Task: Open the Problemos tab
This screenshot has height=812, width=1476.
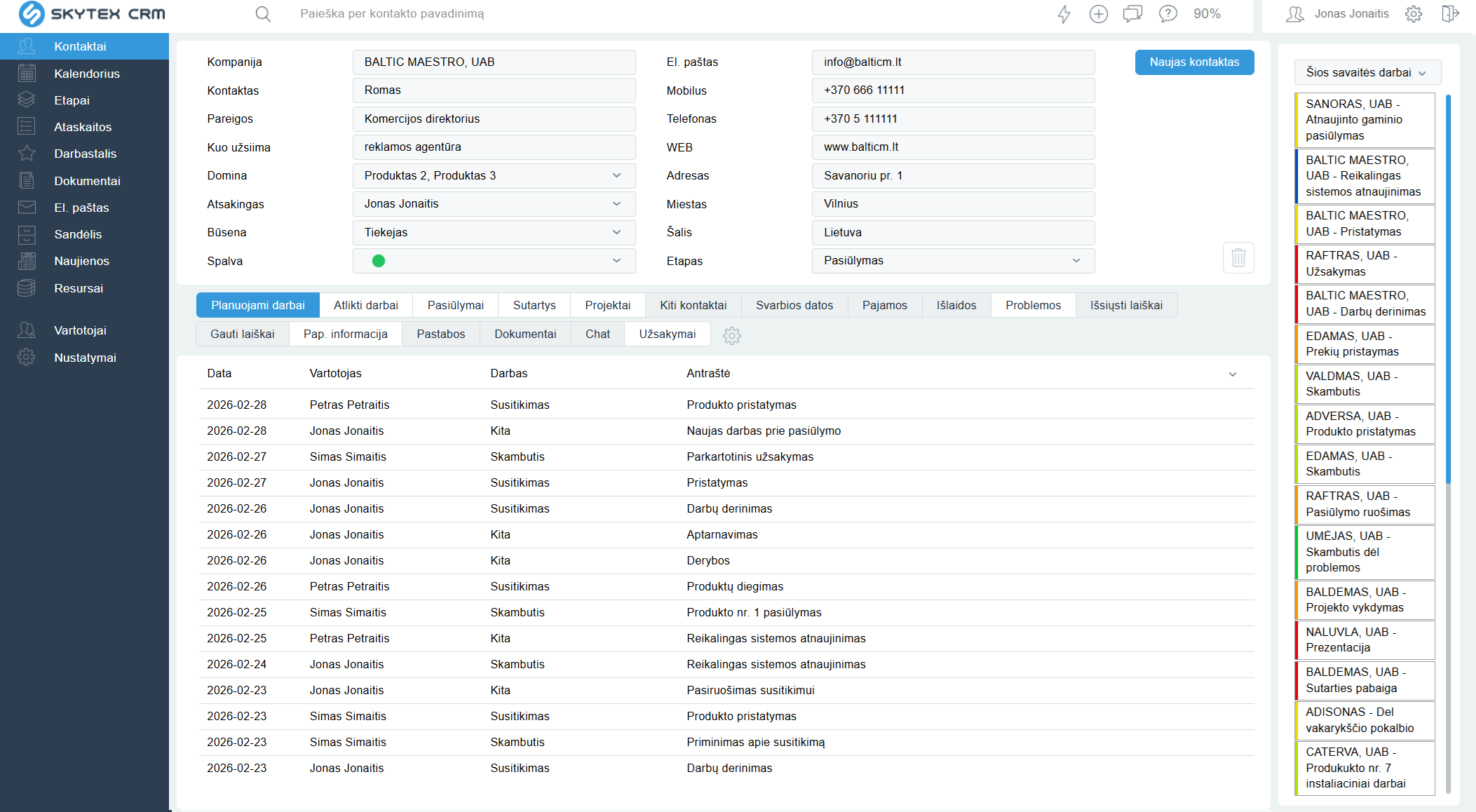Action: click(1034, 305)
